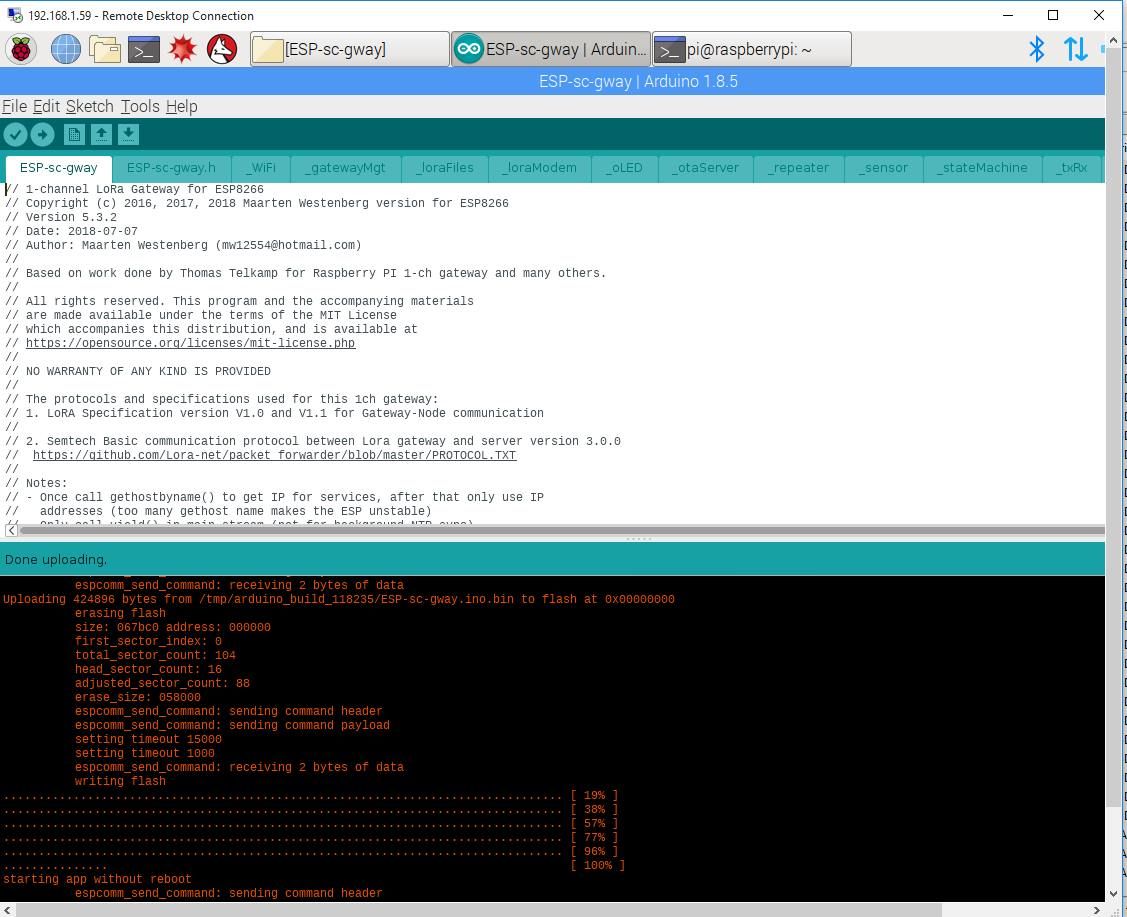
Task: Click the Open sketch up-arrow icon
Action: tap(101, 134)
